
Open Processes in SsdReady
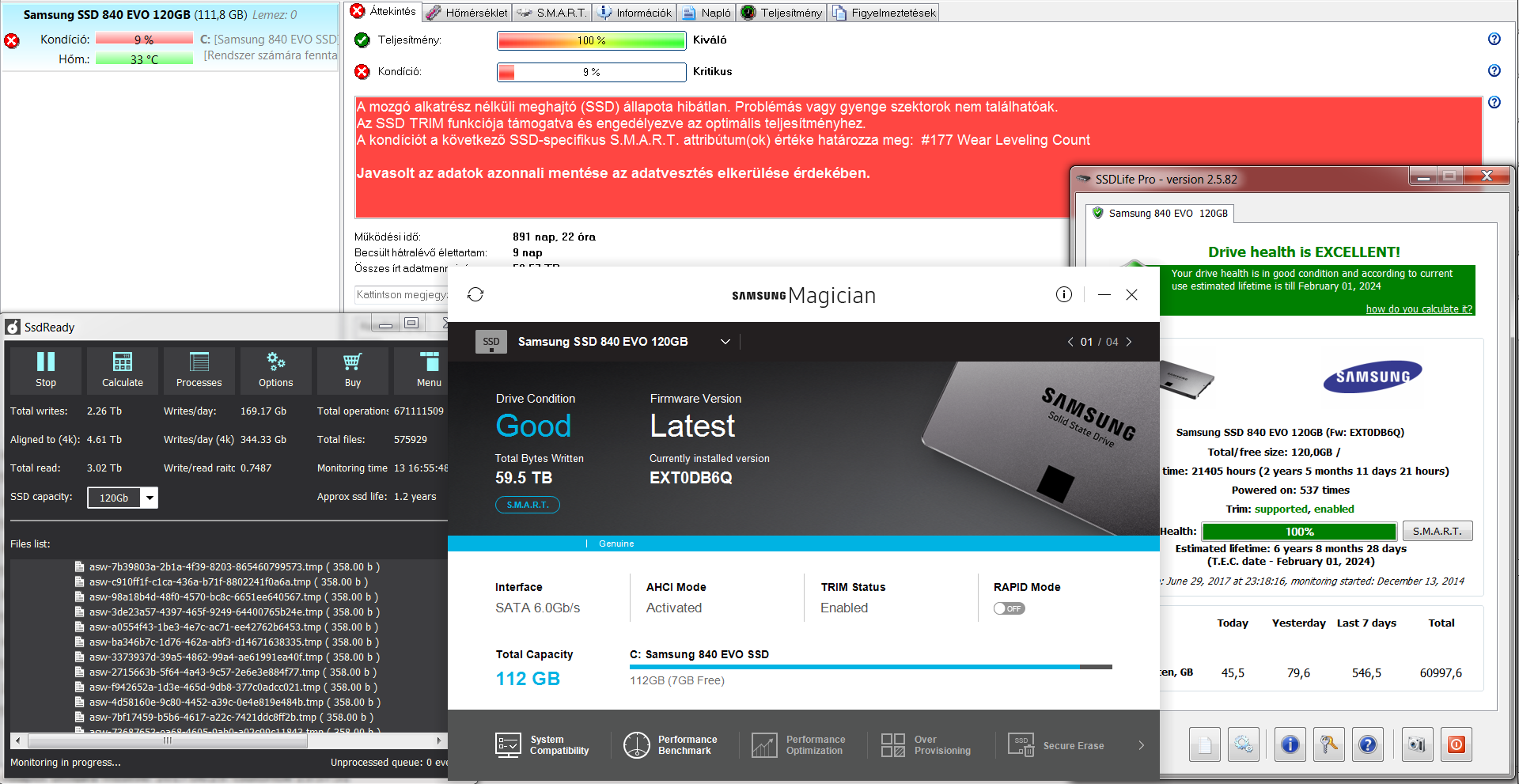[199, 370]
